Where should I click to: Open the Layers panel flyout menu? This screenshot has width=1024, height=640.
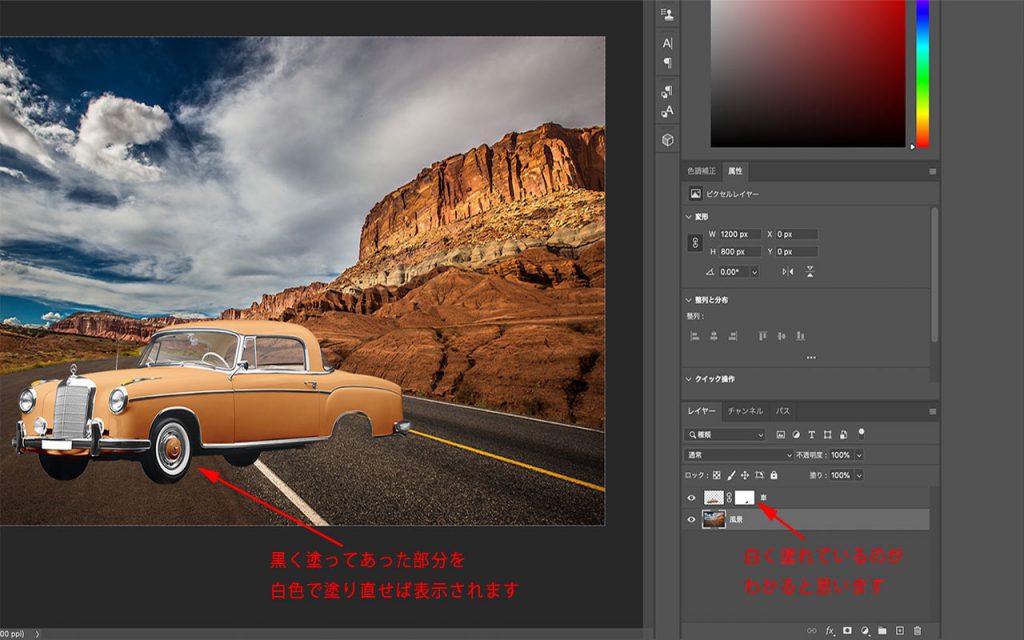coord(933,411)
